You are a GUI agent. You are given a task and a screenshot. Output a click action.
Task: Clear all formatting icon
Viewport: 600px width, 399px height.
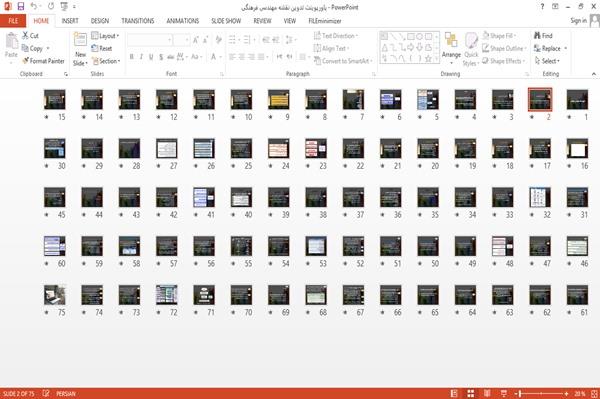(219, 39)
